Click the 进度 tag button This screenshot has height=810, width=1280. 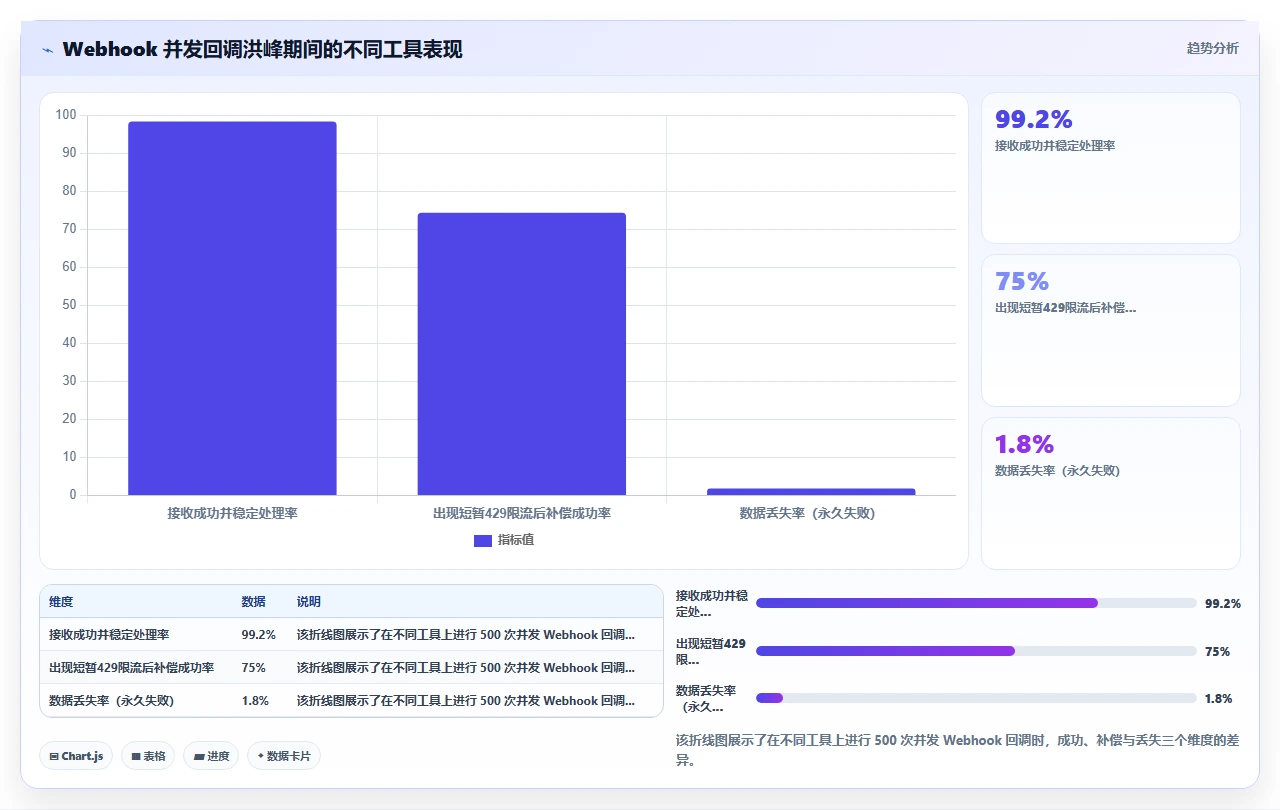[211, 756]
